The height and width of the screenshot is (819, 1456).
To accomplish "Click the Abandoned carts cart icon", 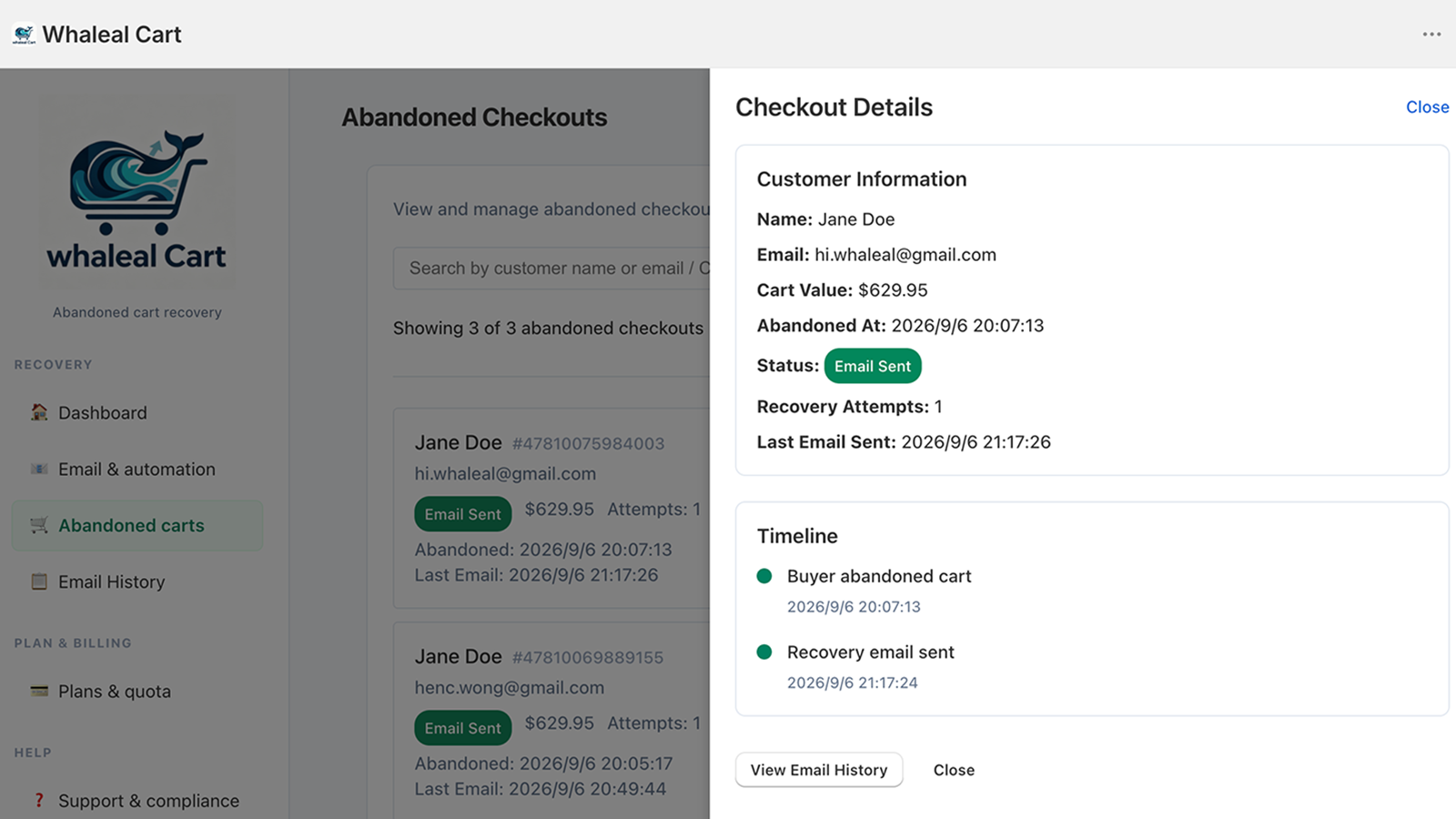I will (x=39, y=525).
